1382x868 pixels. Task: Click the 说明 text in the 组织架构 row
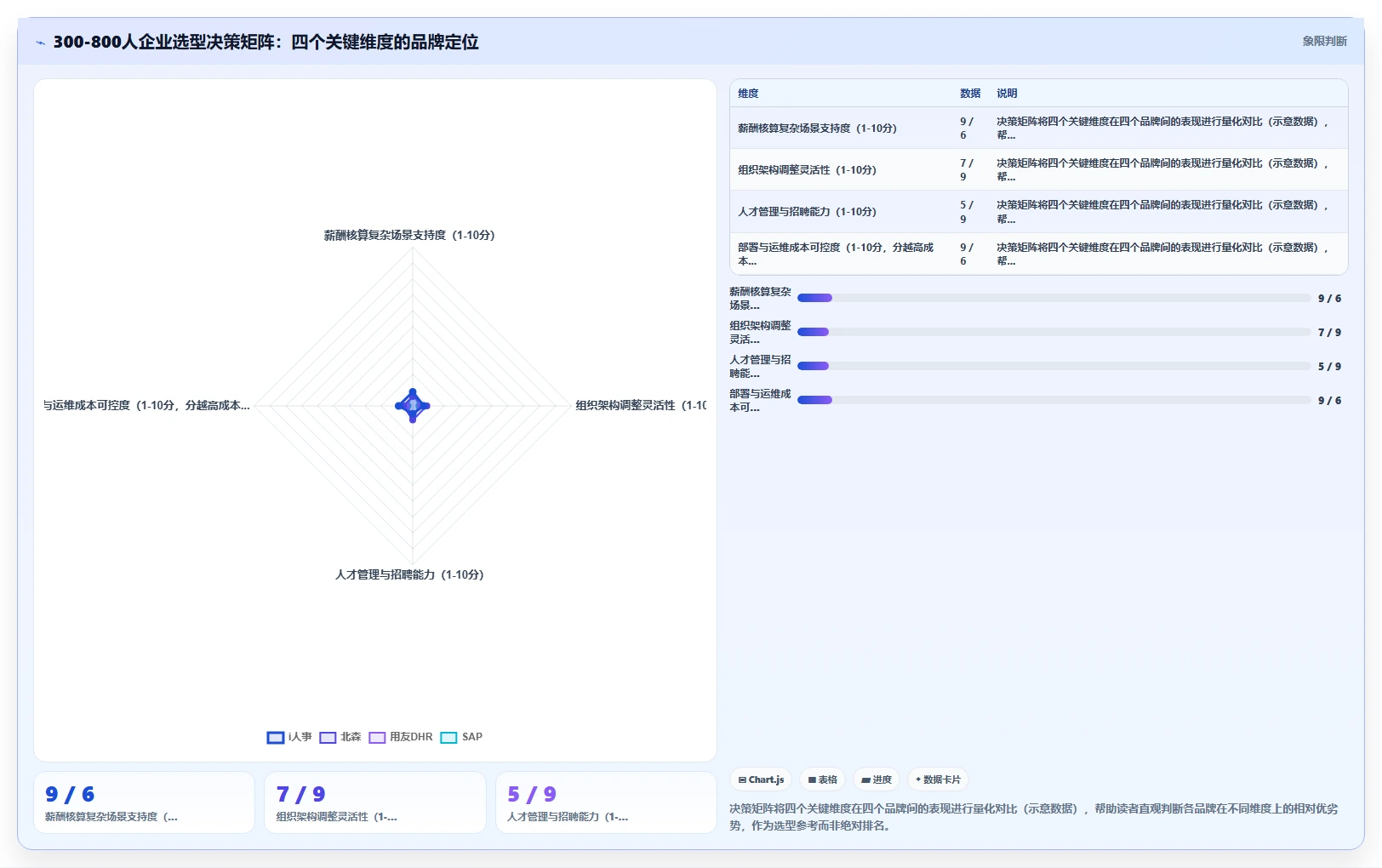click(x=1163, y=170)
